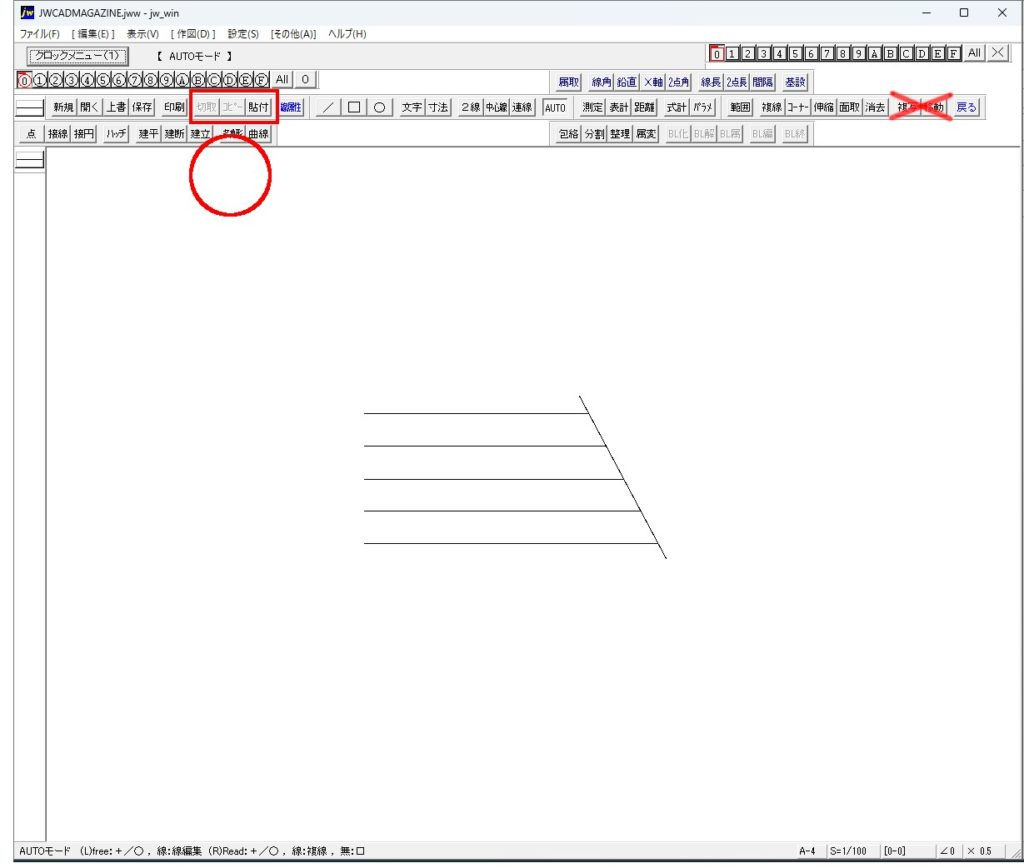1024x868 pixels.
Task: Select the rectangle (□) drawing tool
Action: tap(354, 108)
